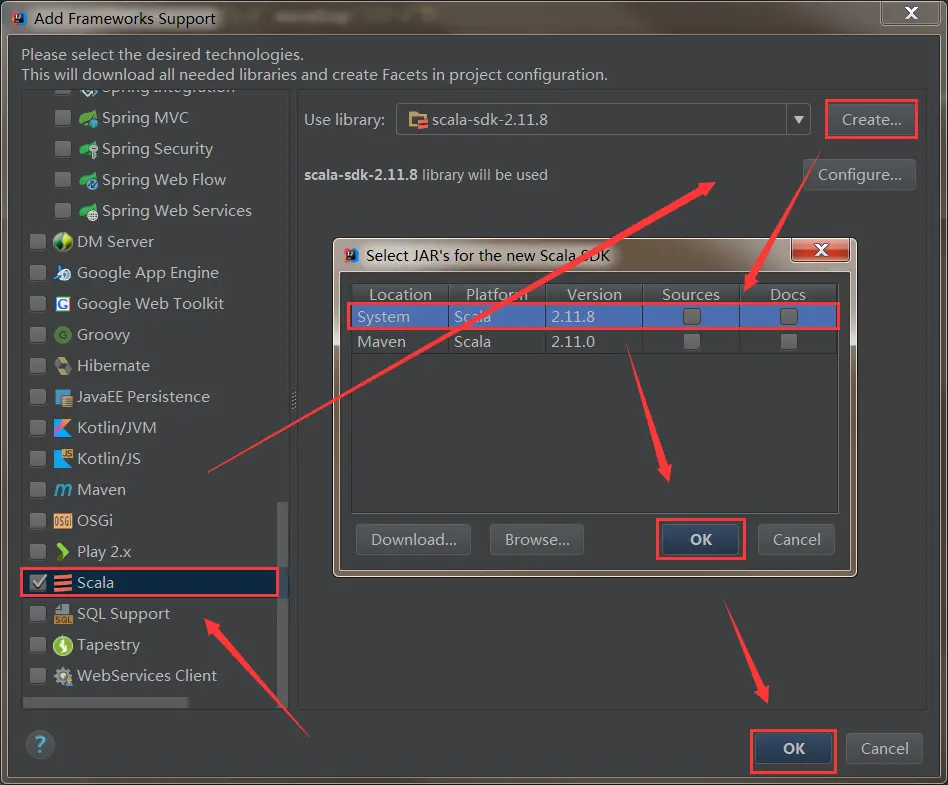This screenshot has width=948, height=785.
Task: Click Cancel in Select JAR's dialog
Action: point(796,539)
